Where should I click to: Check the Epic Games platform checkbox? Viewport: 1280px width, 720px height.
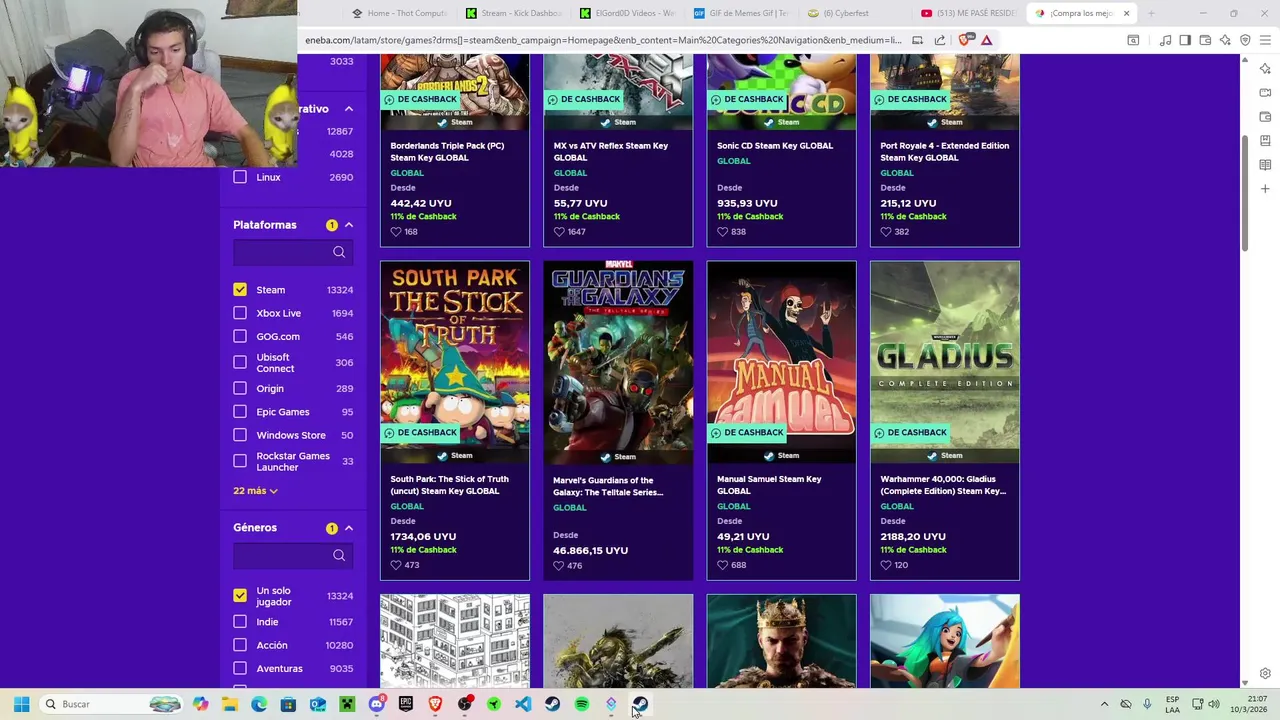point(240,412)
